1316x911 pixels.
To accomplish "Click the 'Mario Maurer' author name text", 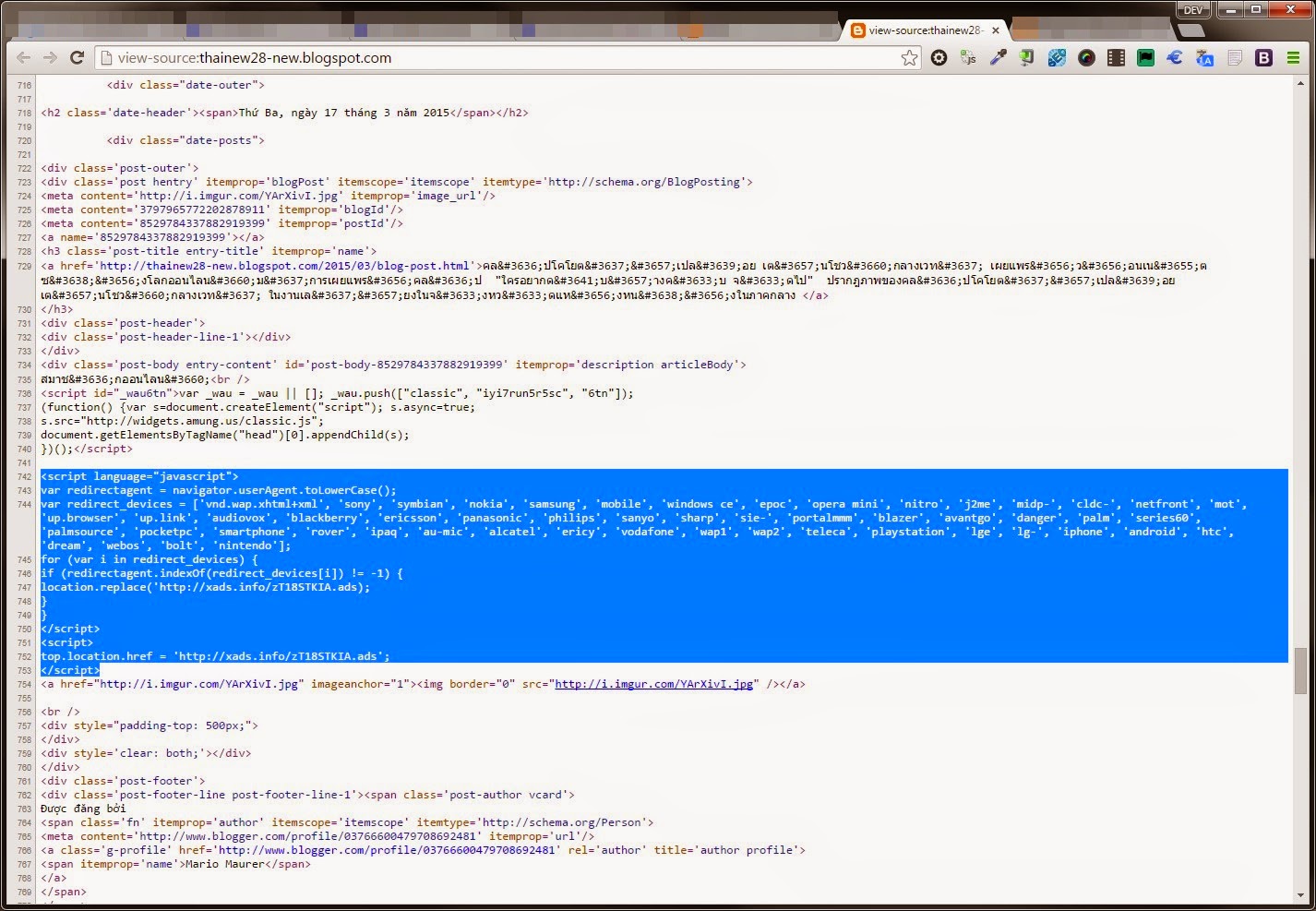I will [x=225, y=864].
